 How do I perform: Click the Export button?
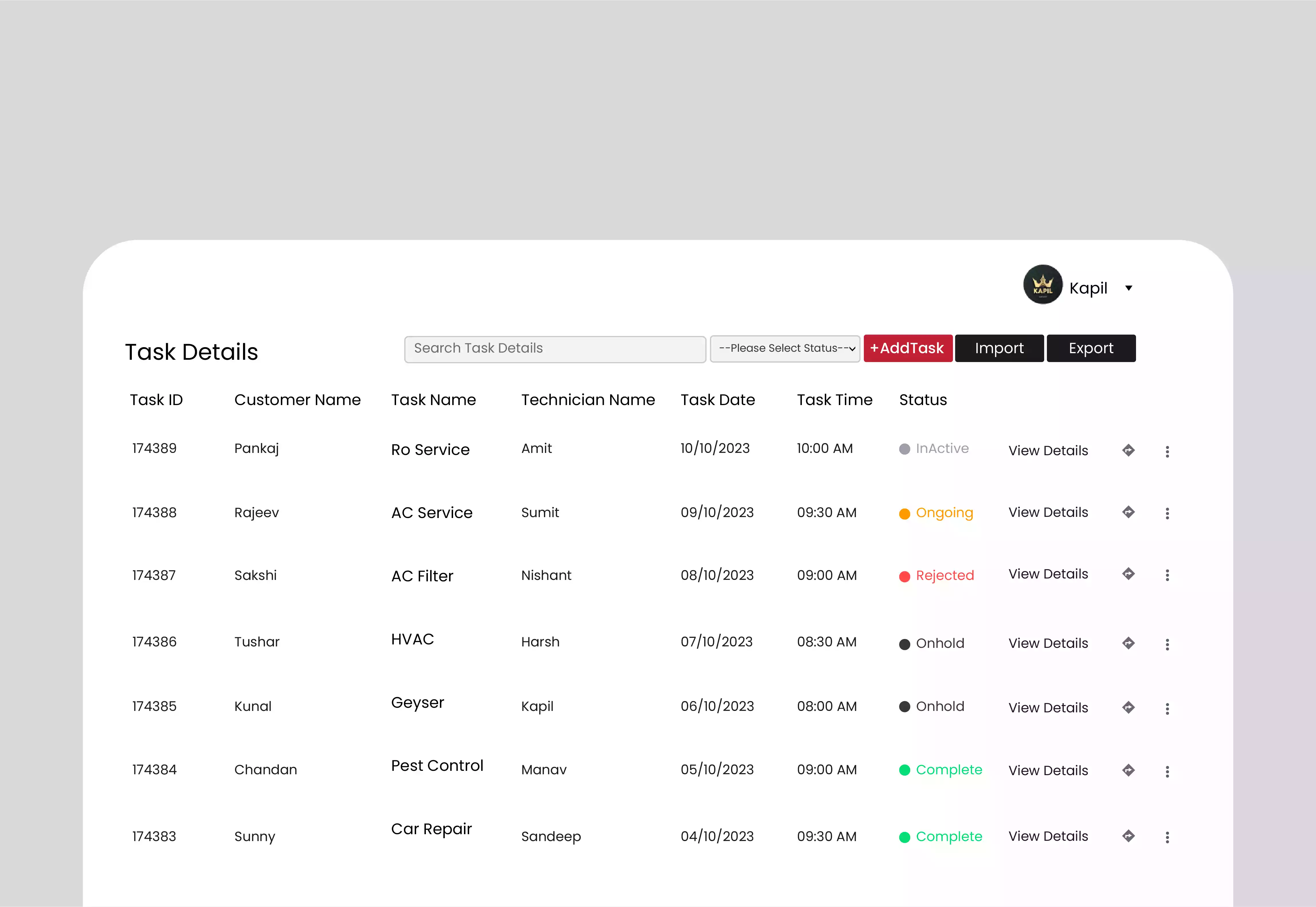[1090, 348]
